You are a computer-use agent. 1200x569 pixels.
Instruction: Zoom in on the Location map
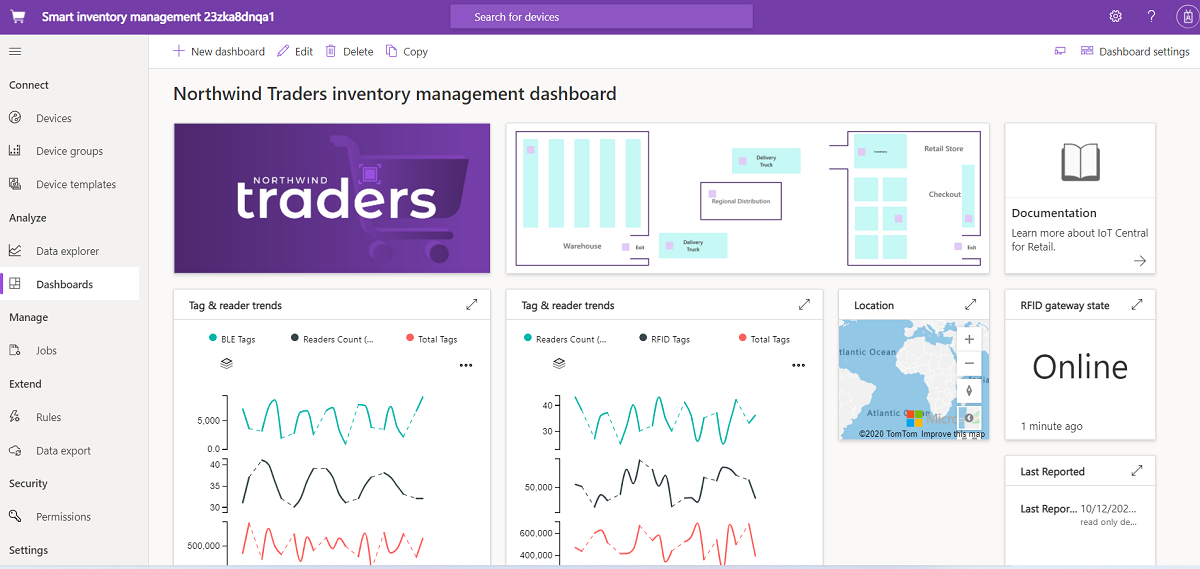pyautogui.click(x=969, y=339)
